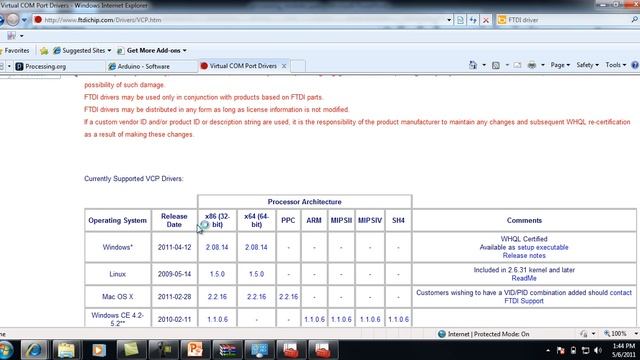Open the Safety menu

pos(587,65)
